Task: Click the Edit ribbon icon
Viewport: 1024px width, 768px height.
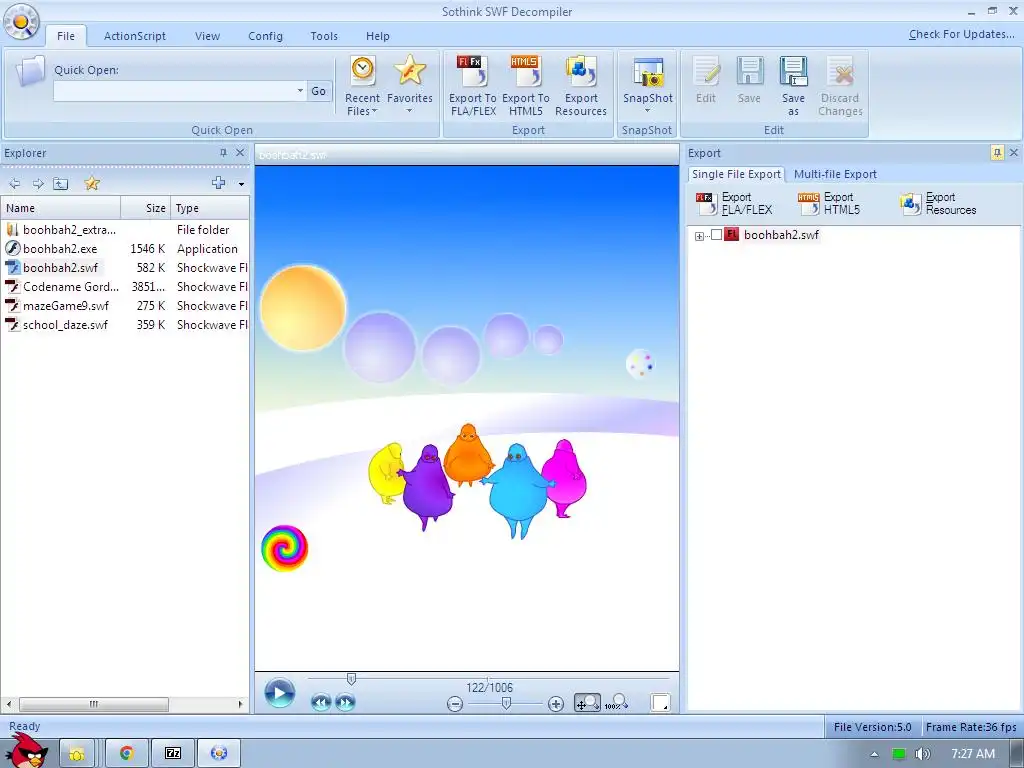Action: coord(705,80)
